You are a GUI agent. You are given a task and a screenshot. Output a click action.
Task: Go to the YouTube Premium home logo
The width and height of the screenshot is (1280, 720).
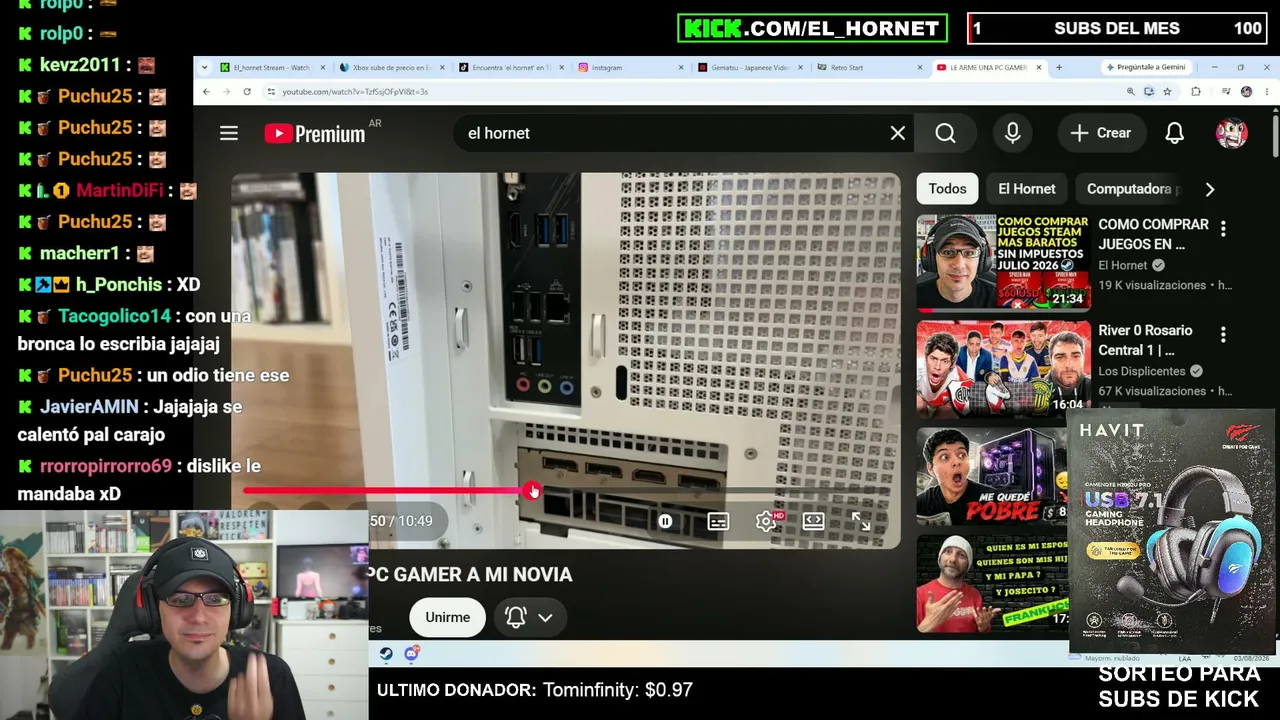coord(315,134)
